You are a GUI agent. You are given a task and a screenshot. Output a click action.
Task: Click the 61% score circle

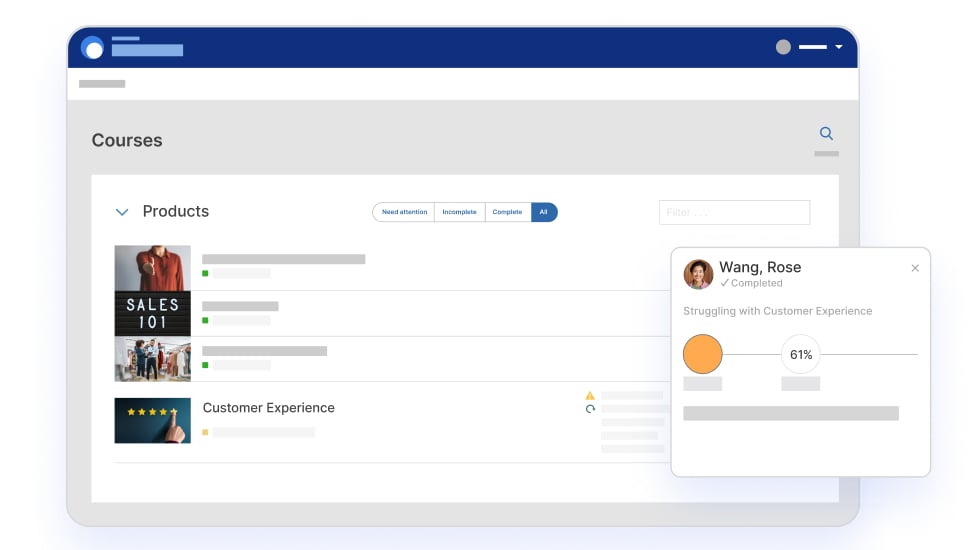pos(800,354)
